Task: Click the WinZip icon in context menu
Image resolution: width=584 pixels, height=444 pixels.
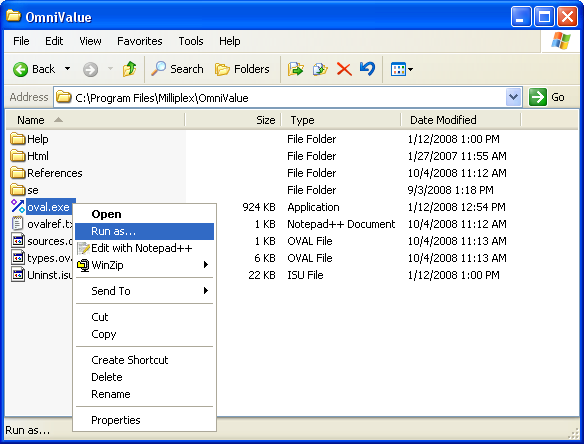Action: click(x=83, y=265)
